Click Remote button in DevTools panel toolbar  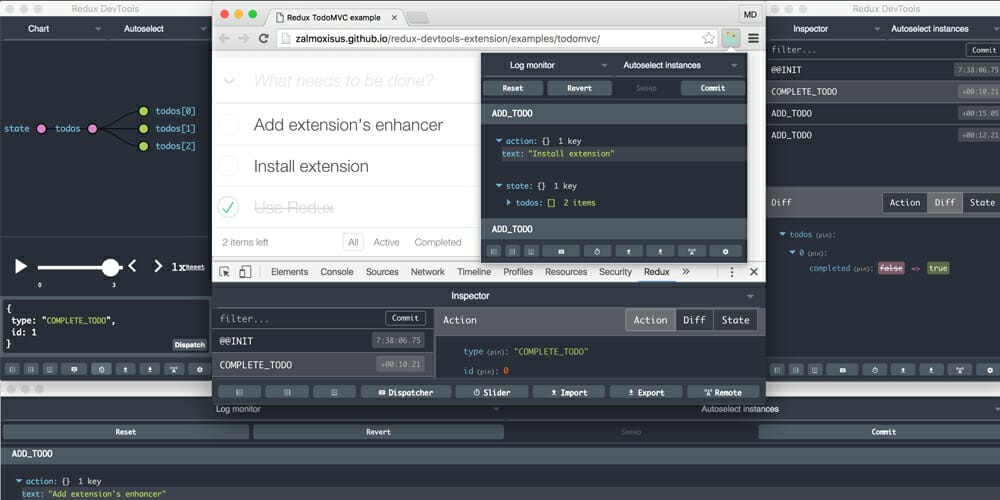723,392
